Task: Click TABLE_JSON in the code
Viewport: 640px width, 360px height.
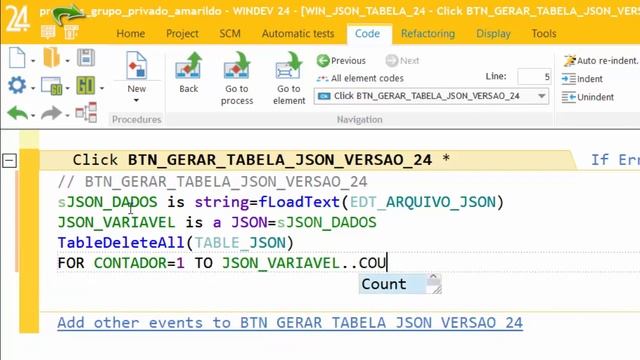Action: [x=240, y=243]
